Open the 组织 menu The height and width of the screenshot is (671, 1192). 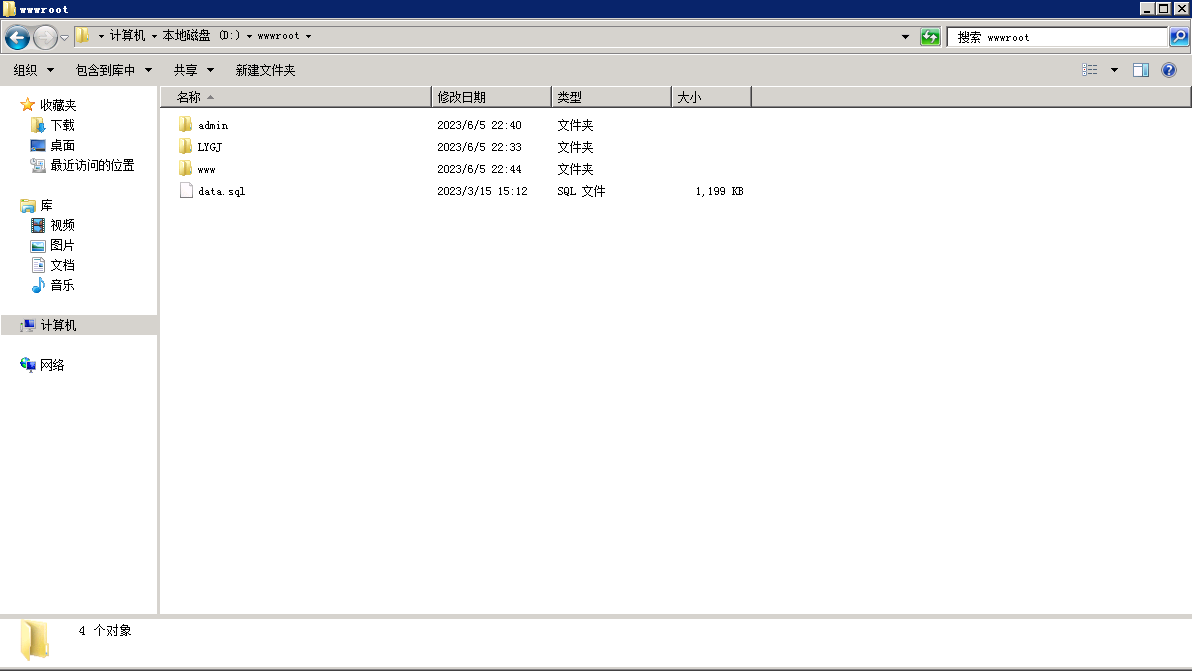[x=33, y=70]
